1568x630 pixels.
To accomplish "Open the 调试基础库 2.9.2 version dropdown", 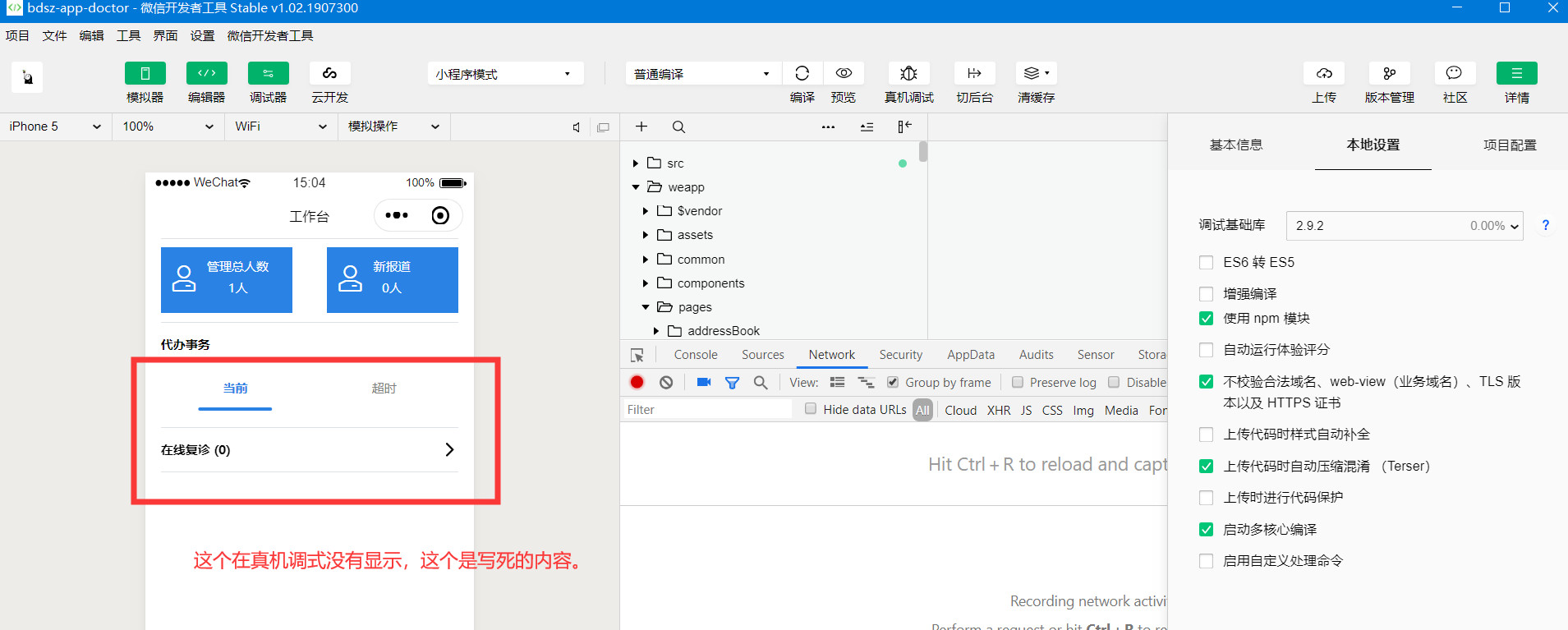I will coord(1405,226).
